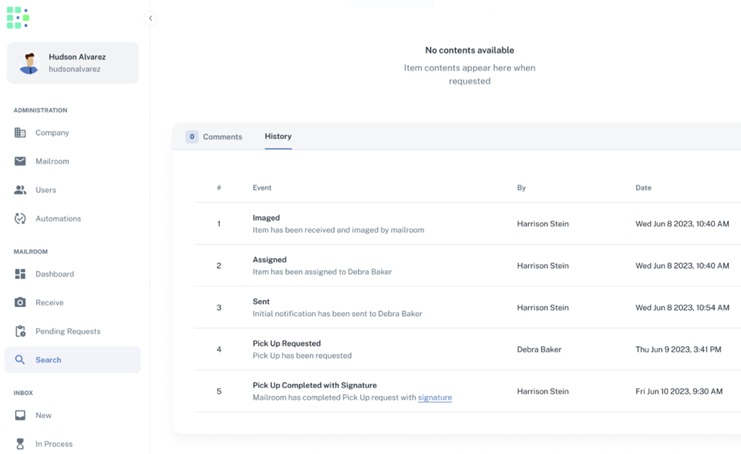This screenshot has width=741, height=454.
Task: Click the Search magnifier icon
Action: [x=20, y=360]
